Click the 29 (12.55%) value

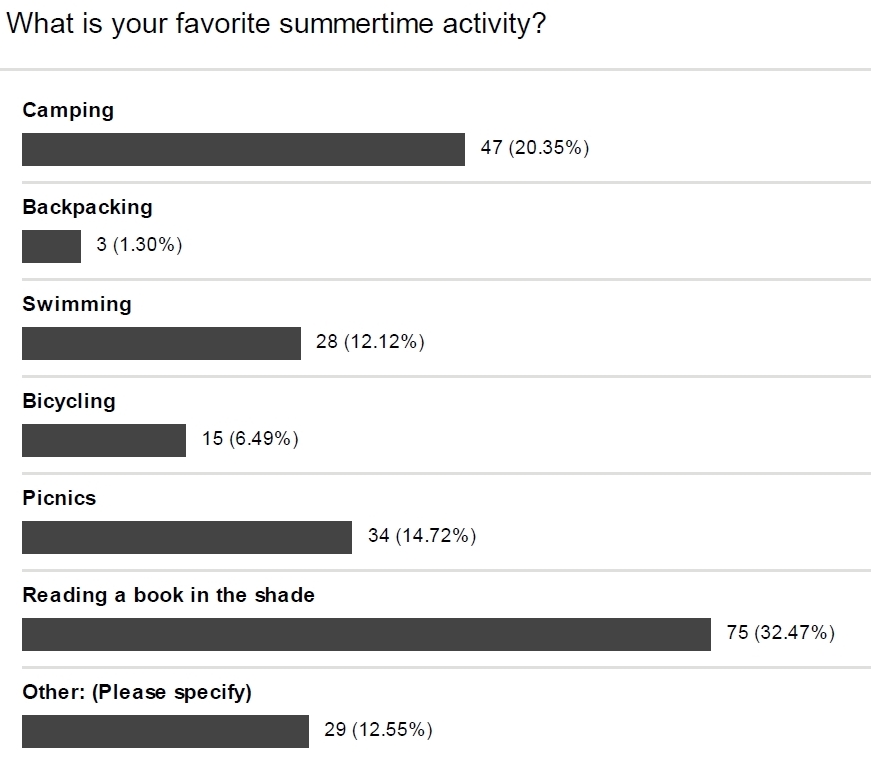[378, 730]
